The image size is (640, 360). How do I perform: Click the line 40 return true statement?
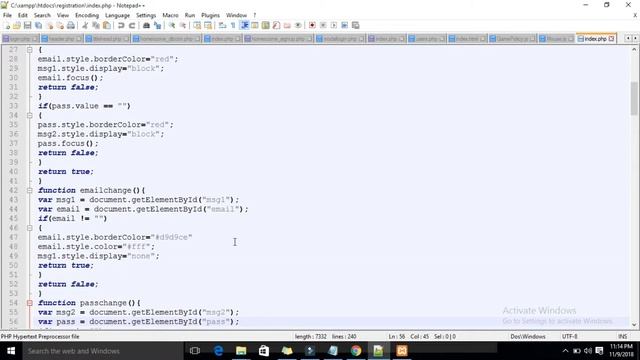pos(66,171)
